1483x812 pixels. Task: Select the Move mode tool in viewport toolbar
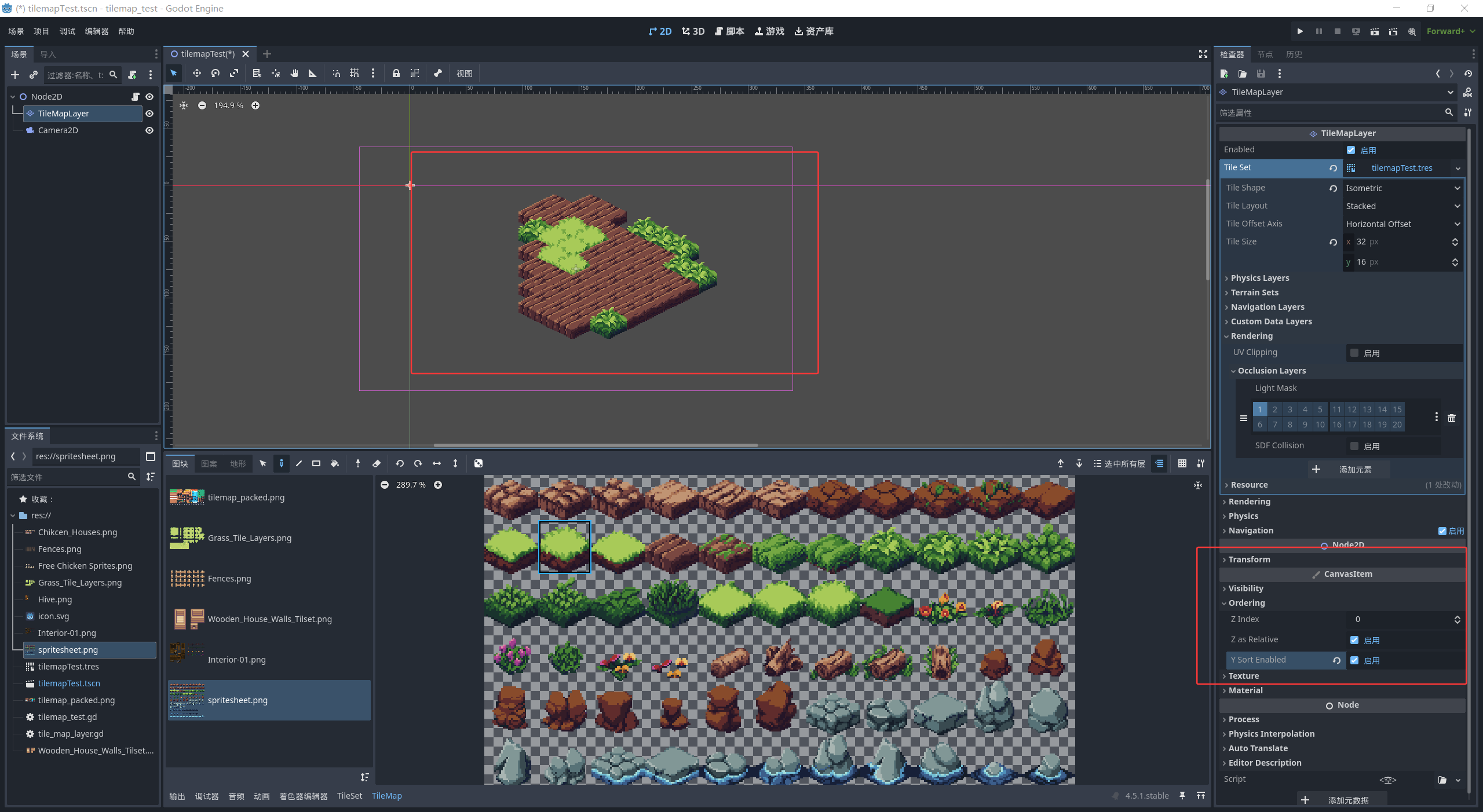(x=196, y=73)
